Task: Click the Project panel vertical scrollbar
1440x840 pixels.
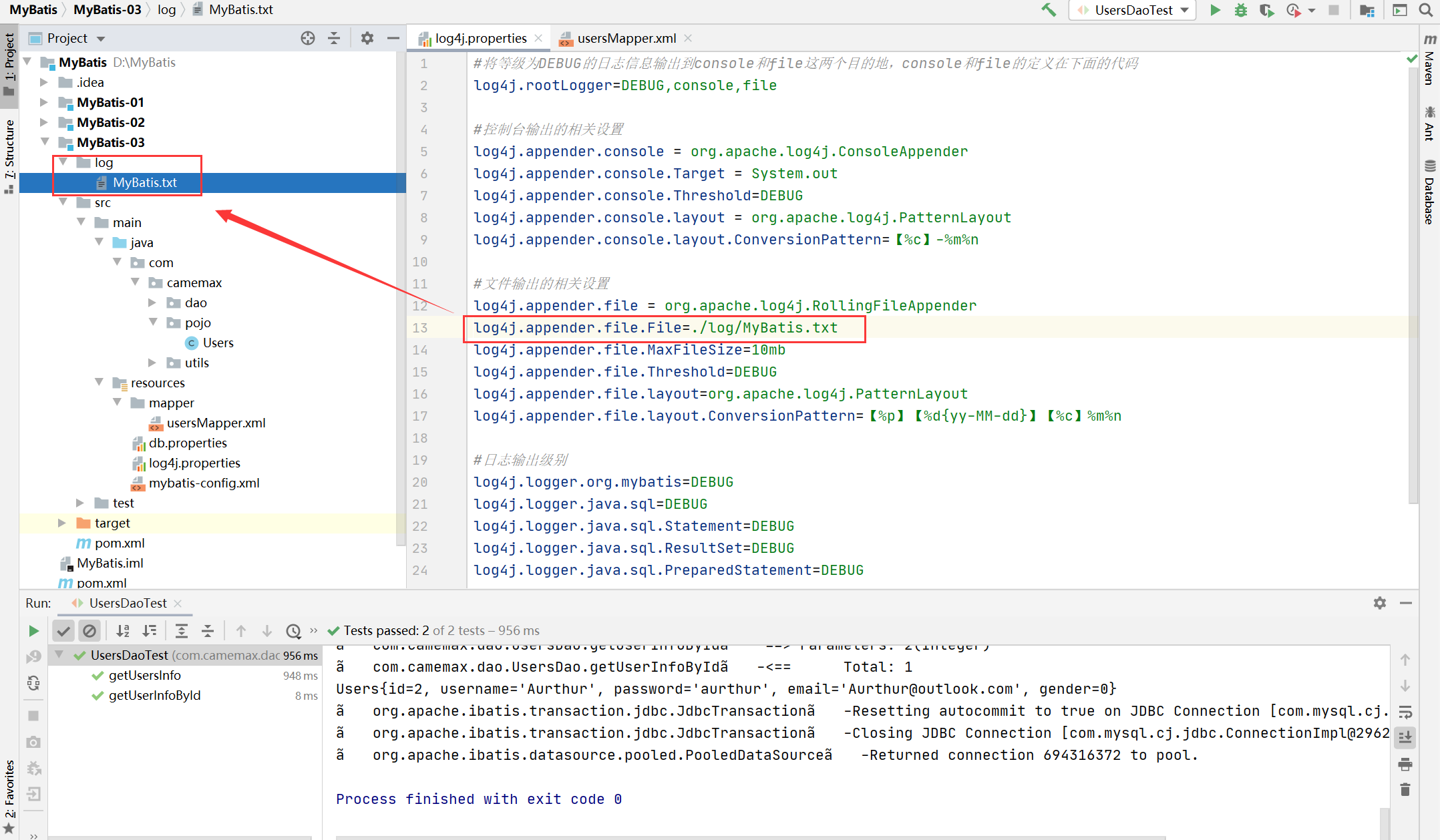Action: click(x=401, y=298)
